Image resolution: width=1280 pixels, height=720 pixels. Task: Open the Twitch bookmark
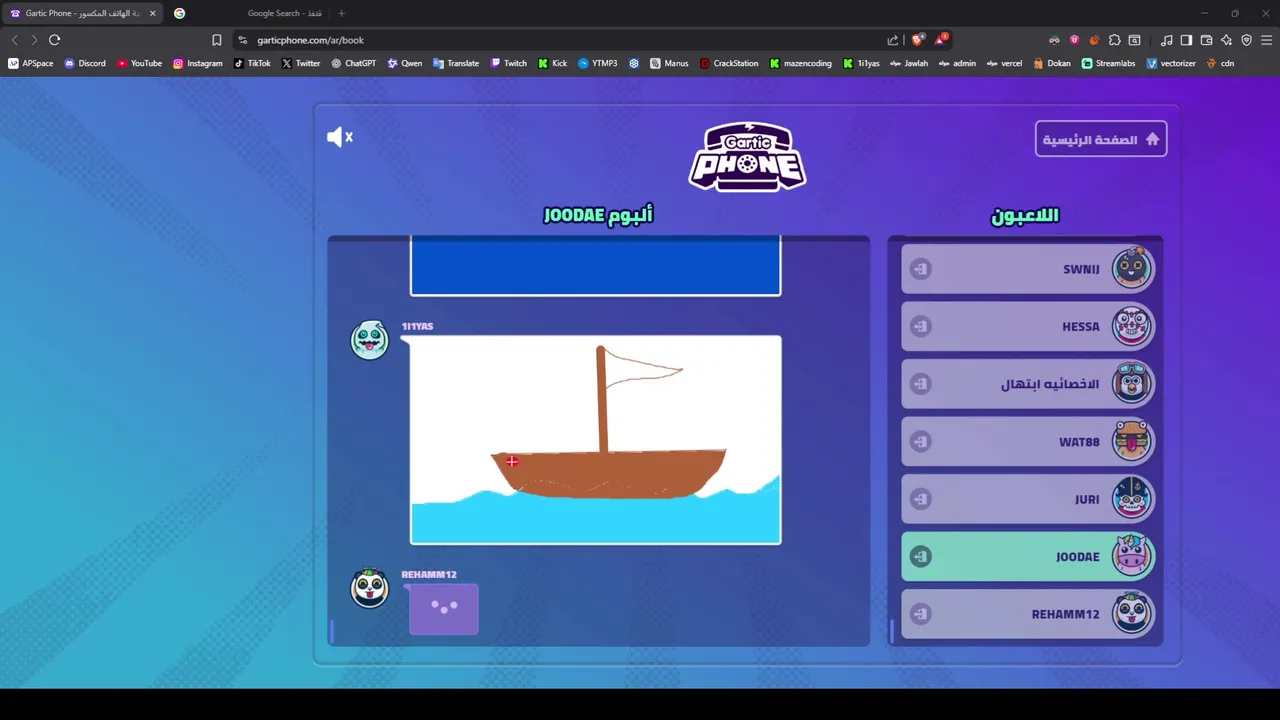click(508, 63)
